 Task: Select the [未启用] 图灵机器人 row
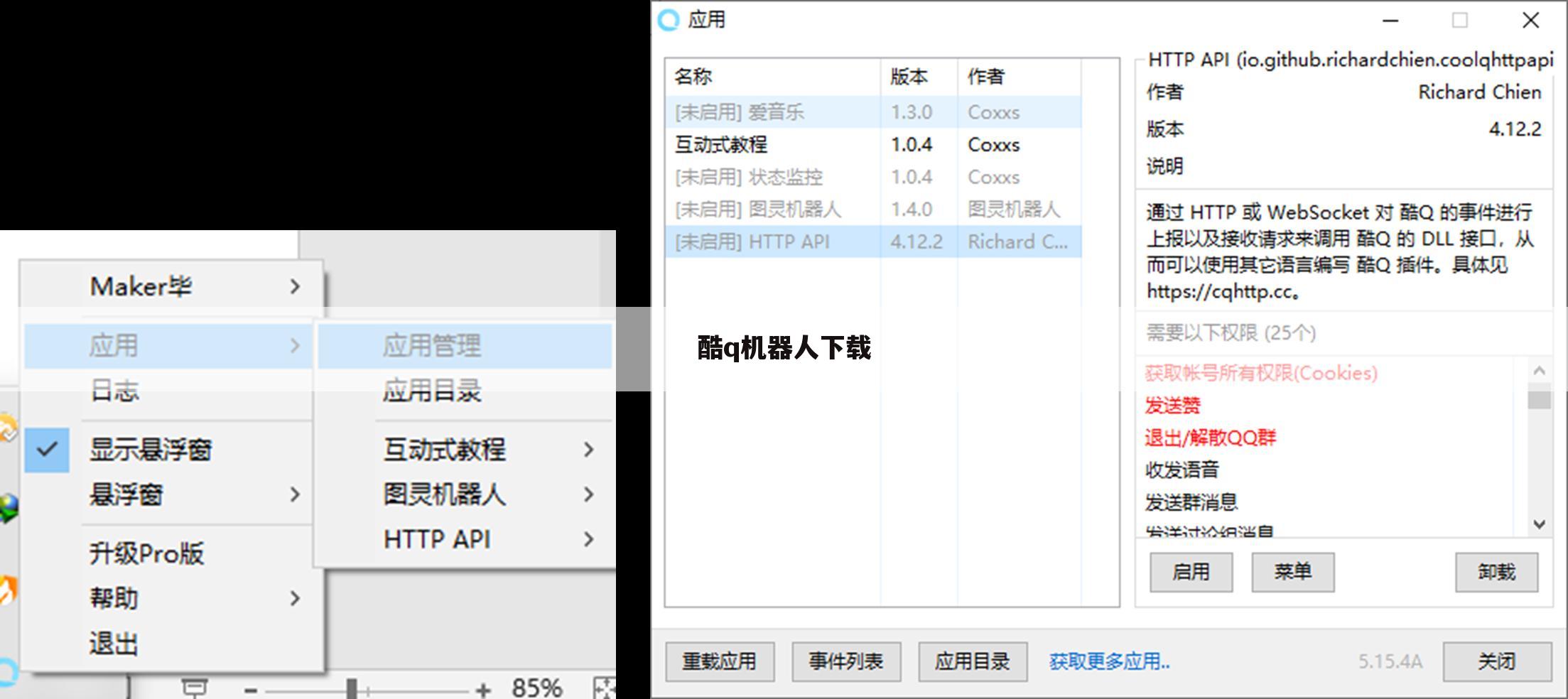[873, 210]
